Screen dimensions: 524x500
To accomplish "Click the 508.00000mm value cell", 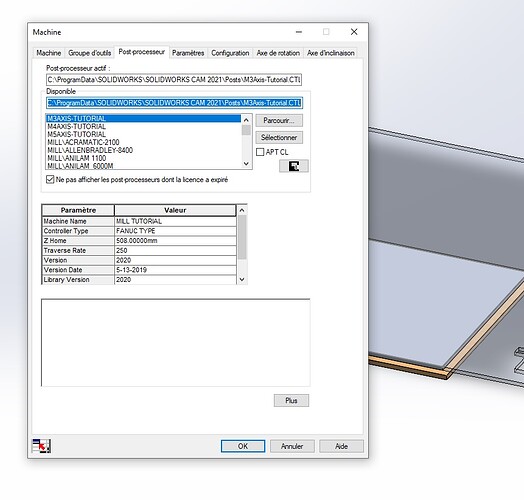I will (x=175, y=241).
